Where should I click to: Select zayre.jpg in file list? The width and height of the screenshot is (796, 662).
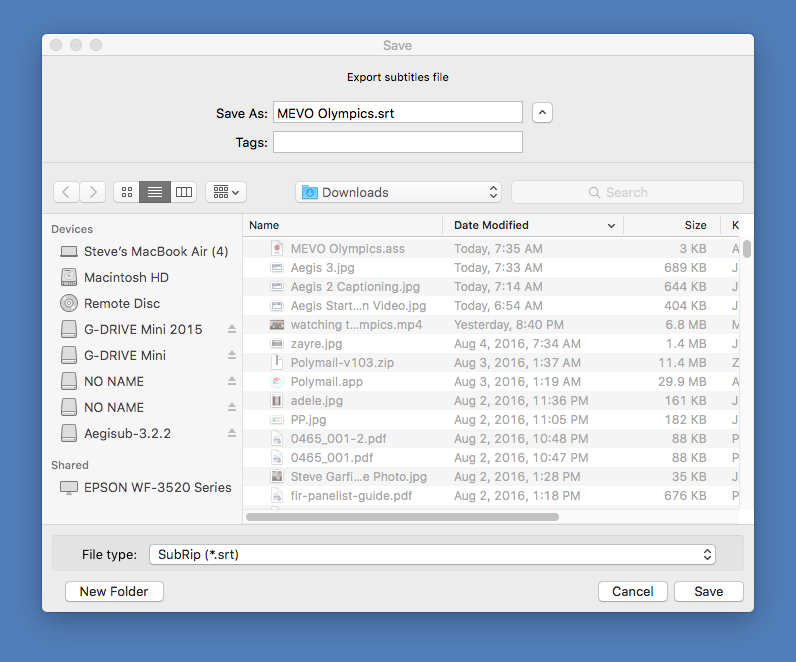(x=491, y=344)
